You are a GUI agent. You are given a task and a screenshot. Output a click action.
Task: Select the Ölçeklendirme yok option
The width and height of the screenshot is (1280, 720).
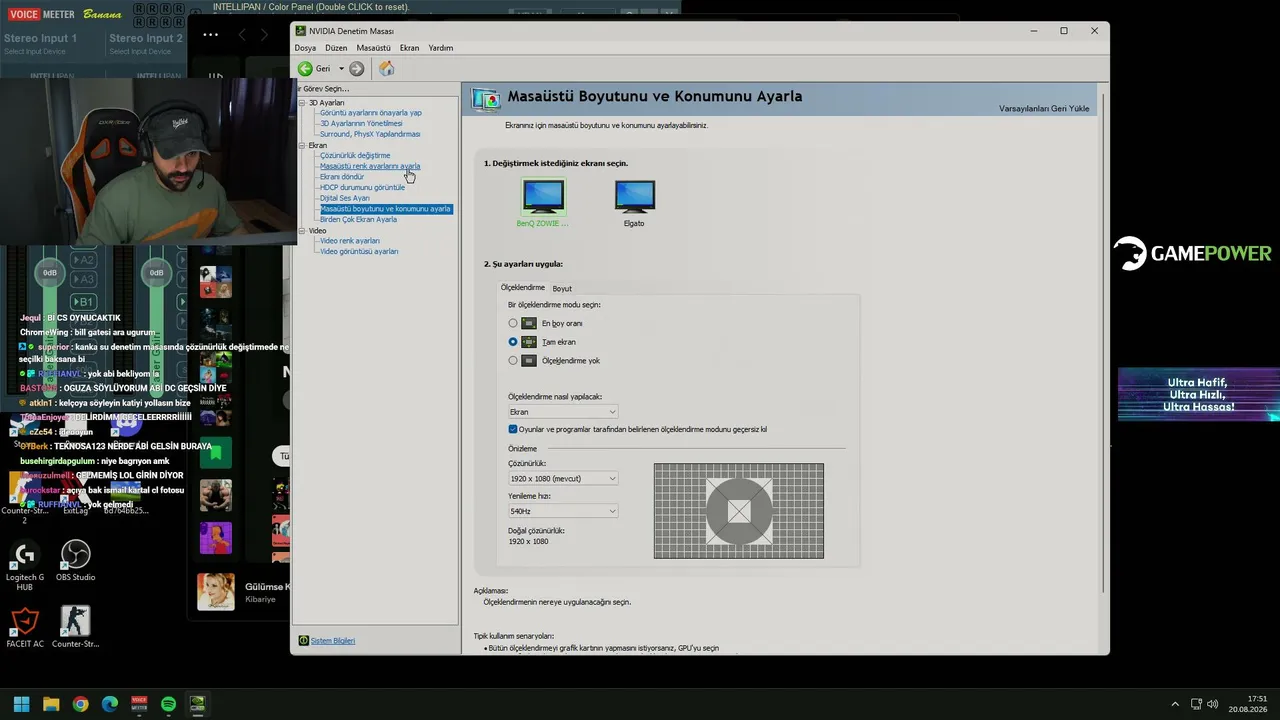(x=513, y=360)
